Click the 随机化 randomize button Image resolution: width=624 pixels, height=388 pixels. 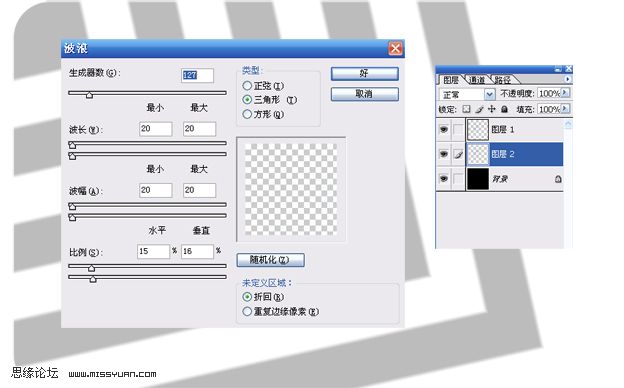tap(271, 260)
